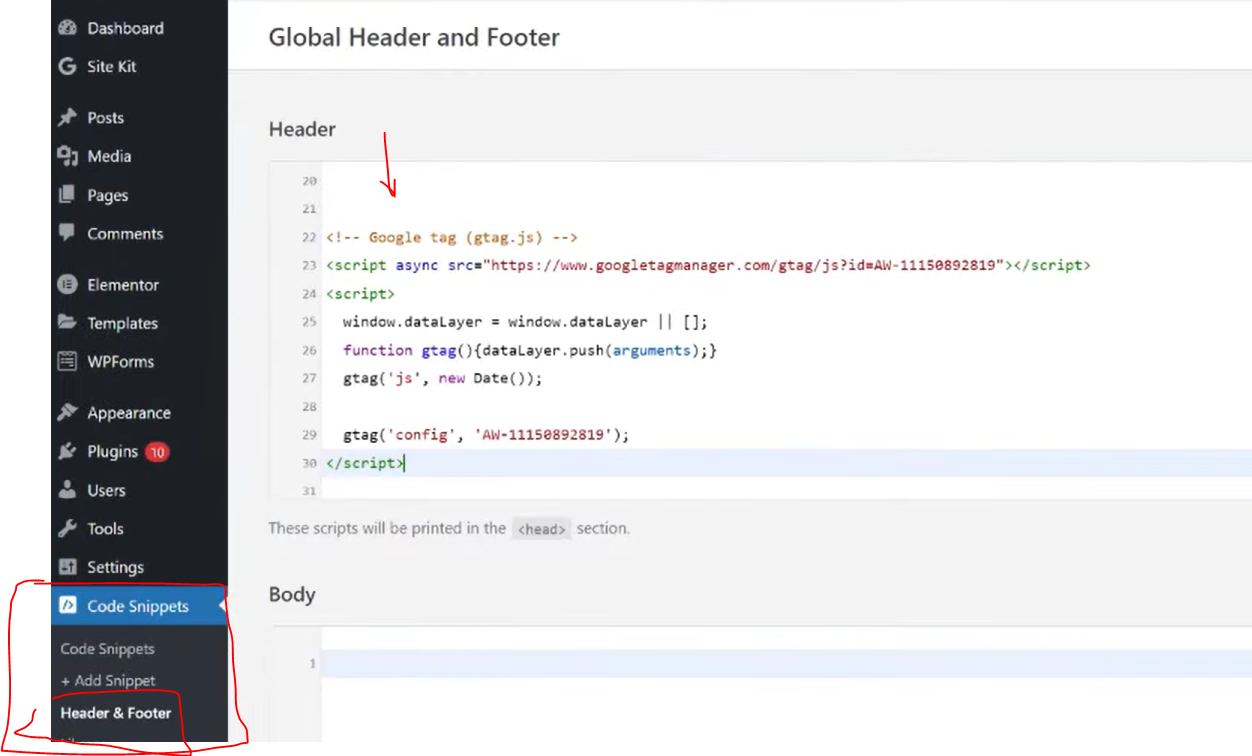Click the Comments speech bubble icon
This screenshot has height=756, width=1252.
pyautogui.click(x=68, y=233)
